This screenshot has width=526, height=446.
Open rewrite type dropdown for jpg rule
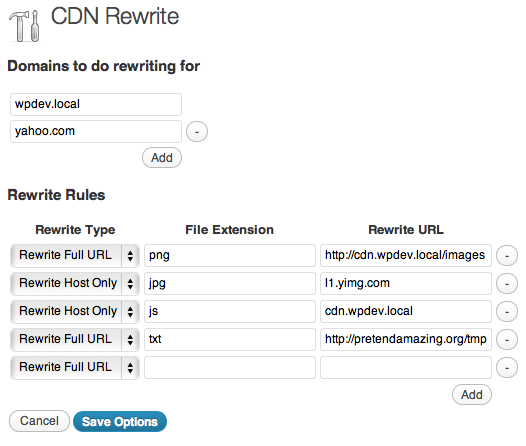[x=75, y=283]
